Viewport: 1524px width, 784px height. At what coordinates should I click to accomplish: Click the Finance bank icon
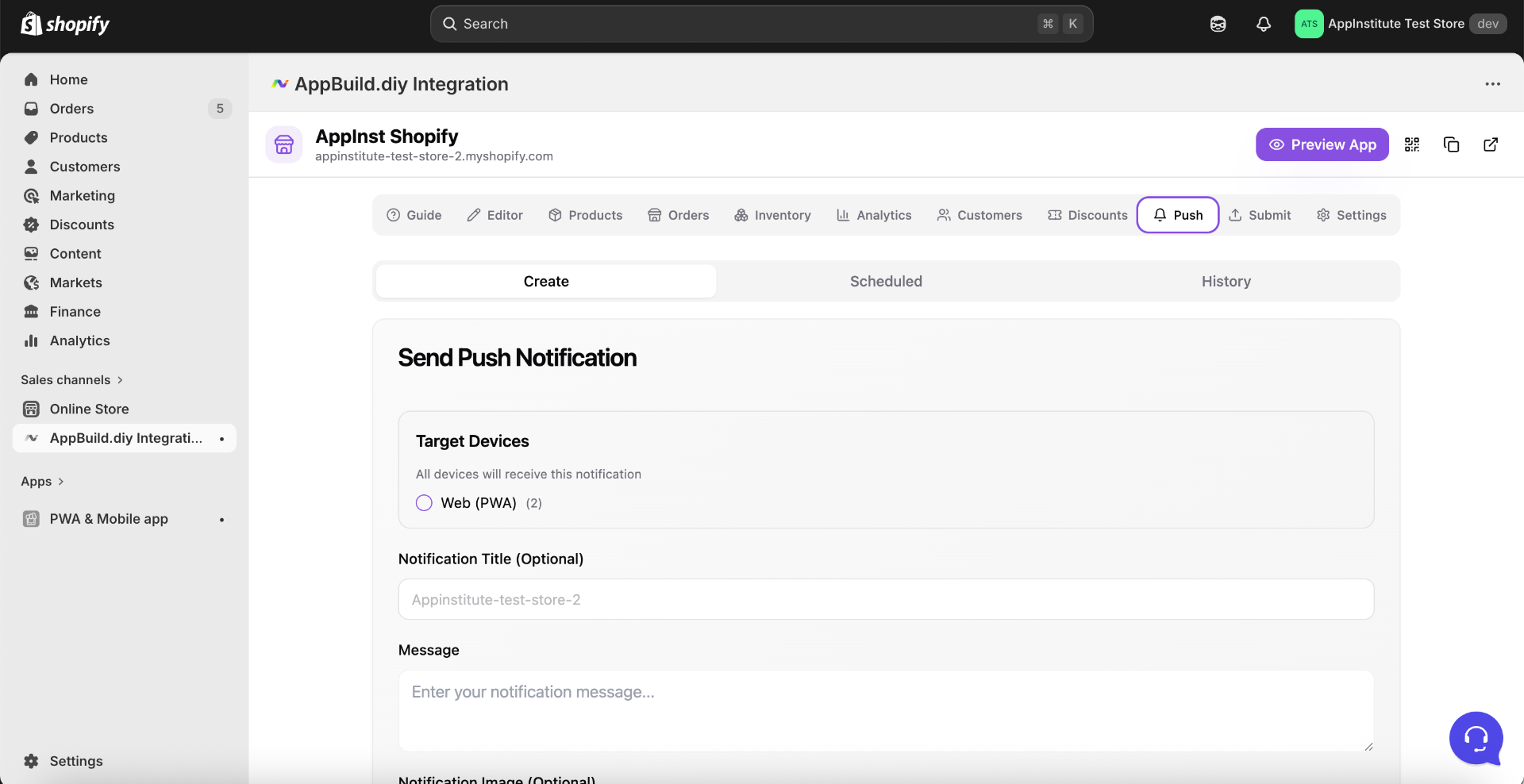point(31,311)
